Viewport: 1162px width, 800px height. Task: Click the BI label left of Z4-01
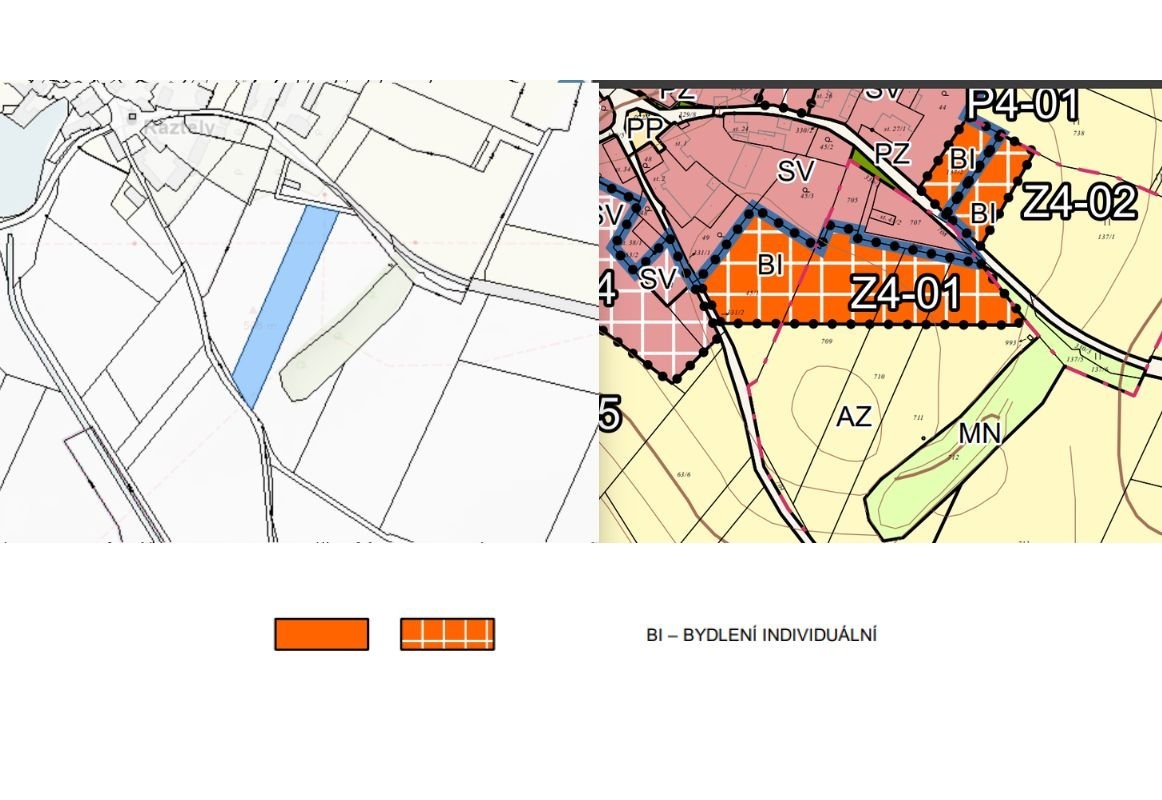pyautogui.click(x=770, y=266)
